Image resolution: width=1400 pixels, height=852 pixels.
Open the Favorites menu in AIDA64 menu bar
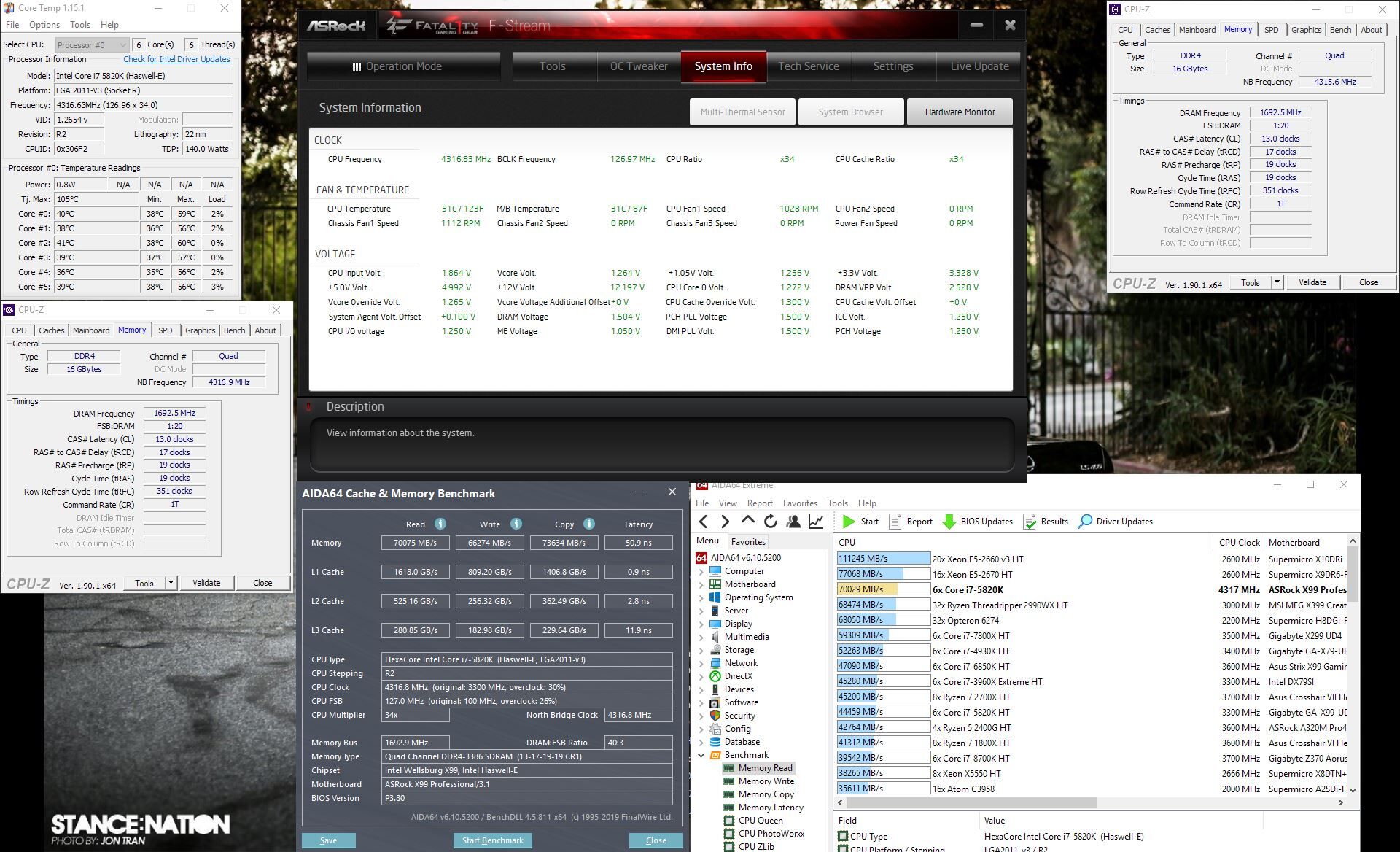pyautogui.click(x=800, y=503)
